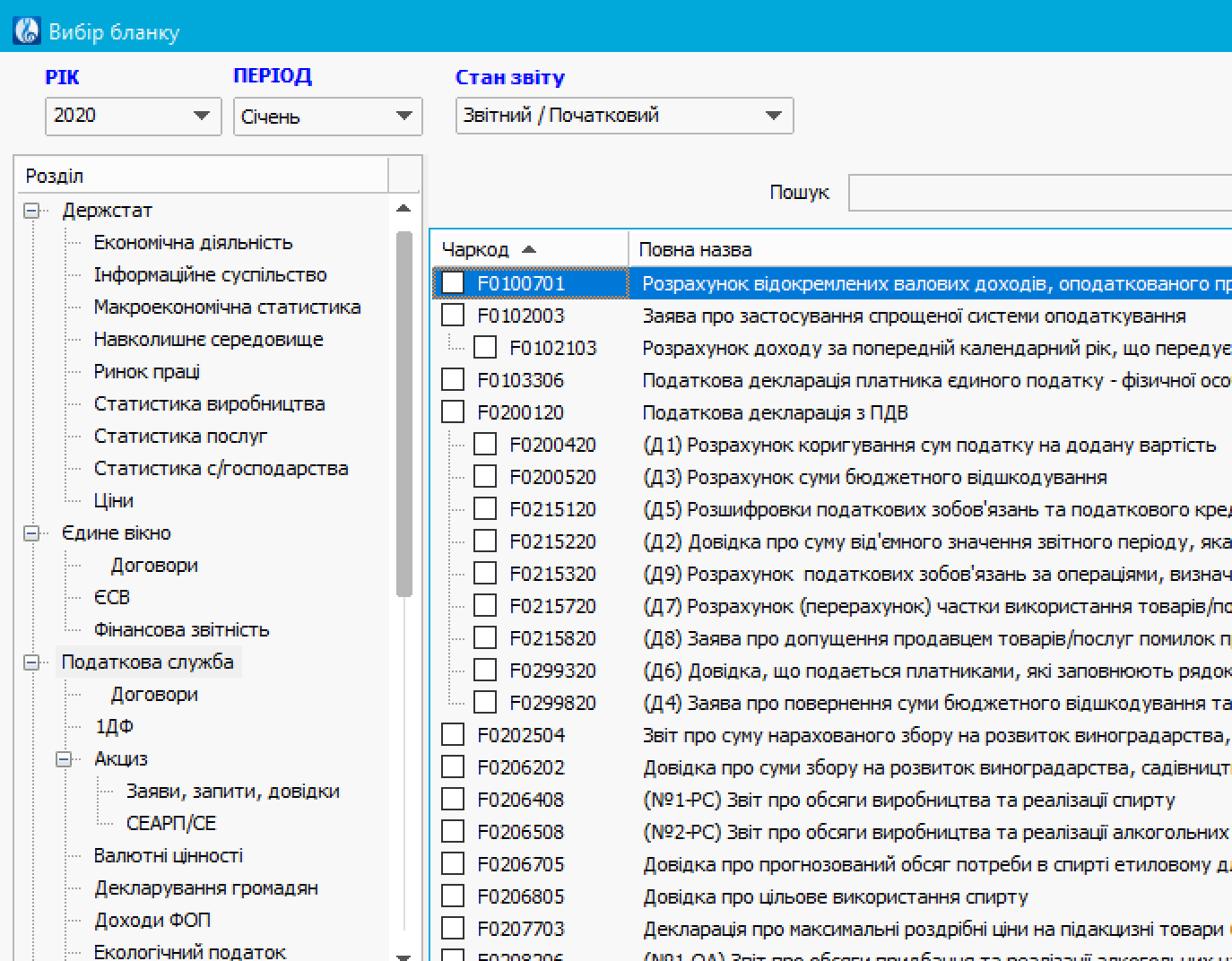The height and width of the screenshot is (961, 1232).
Task: Open the ПЕРІОД month dropdown
Action: pyautogui.click(x=403, y=116)
